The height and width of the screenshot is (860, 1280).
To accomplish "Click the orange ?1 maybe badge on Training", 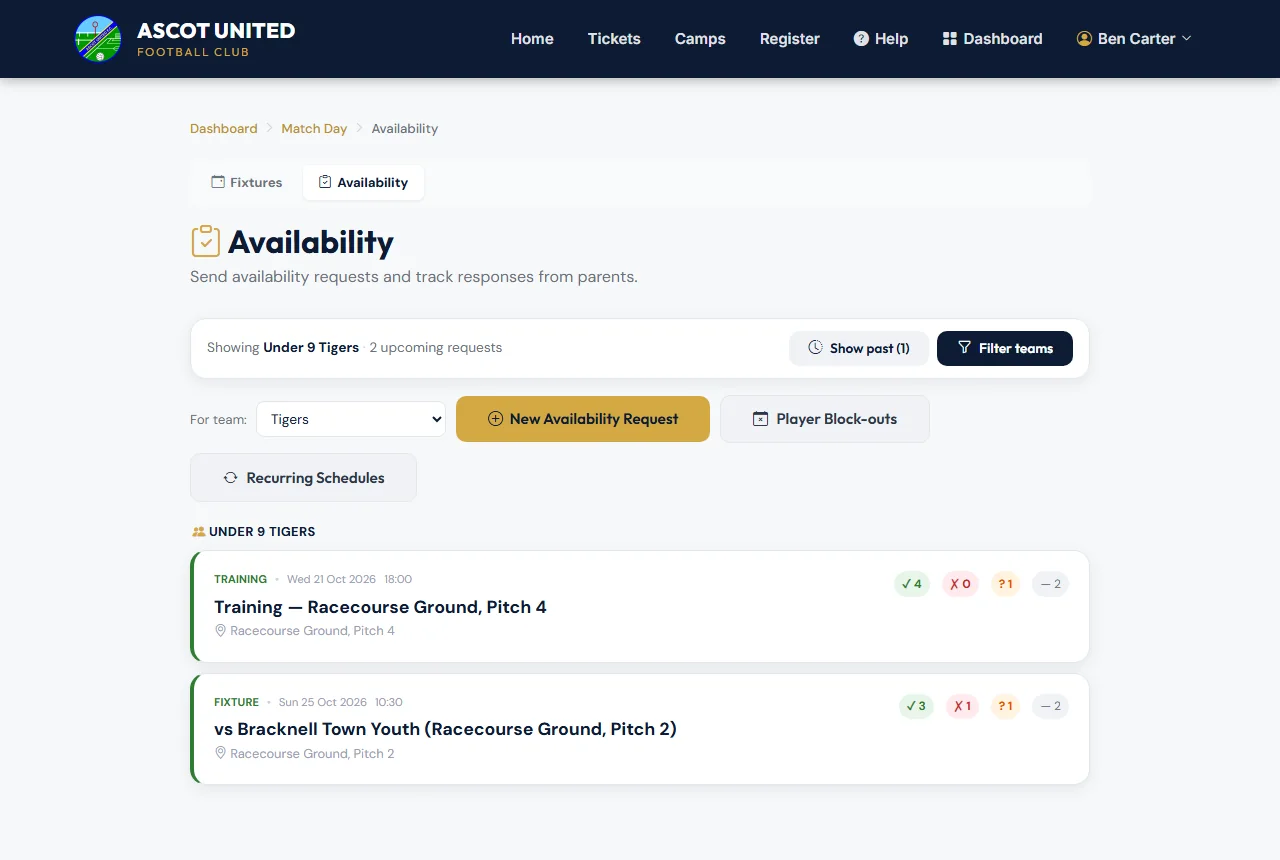I will click(1005, 584).
